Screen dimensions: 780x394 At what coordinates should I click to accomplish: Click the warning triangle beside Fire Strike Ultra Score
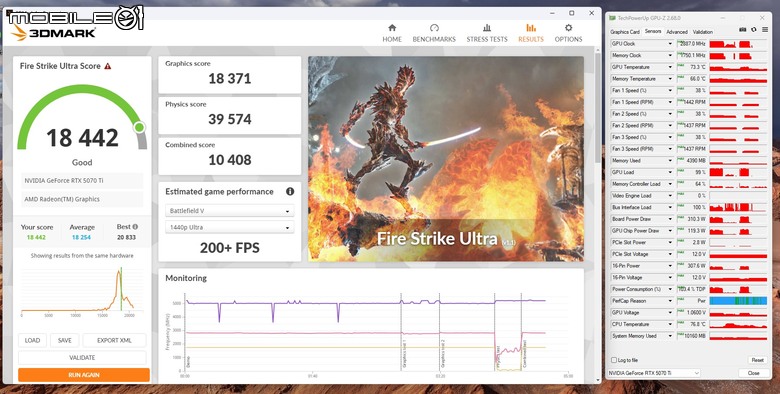[108, 66]
